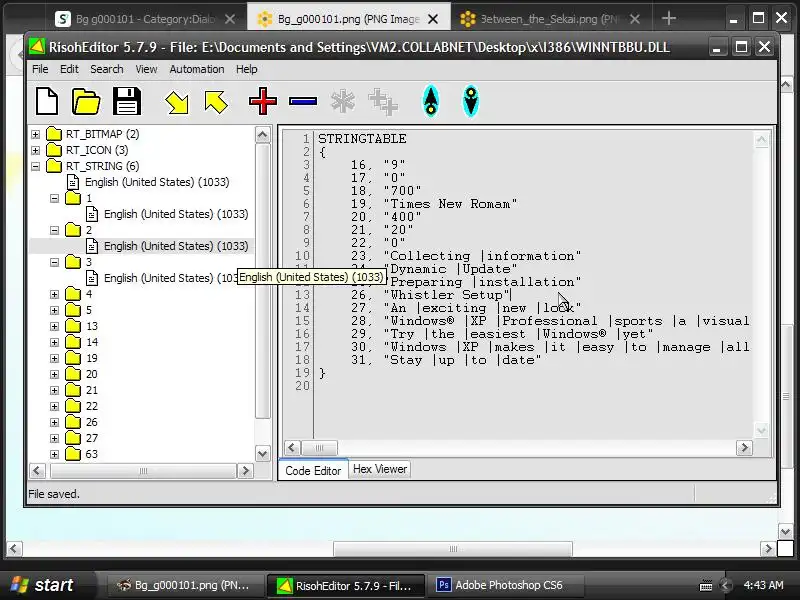This screenshot has width=800, height=600.
Task: Click the cyan down arrow move icon
Action: pos(470,101)
